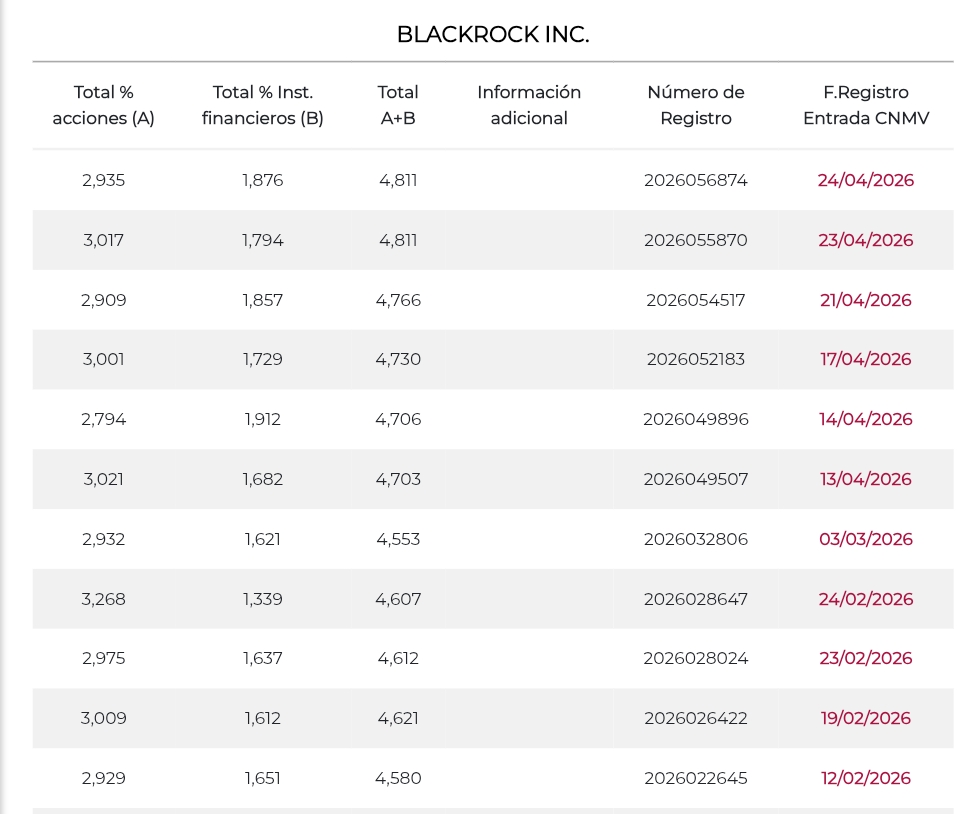
Task: Open the 13/04/2026 filing link
Action: click(x=865, y=479)
